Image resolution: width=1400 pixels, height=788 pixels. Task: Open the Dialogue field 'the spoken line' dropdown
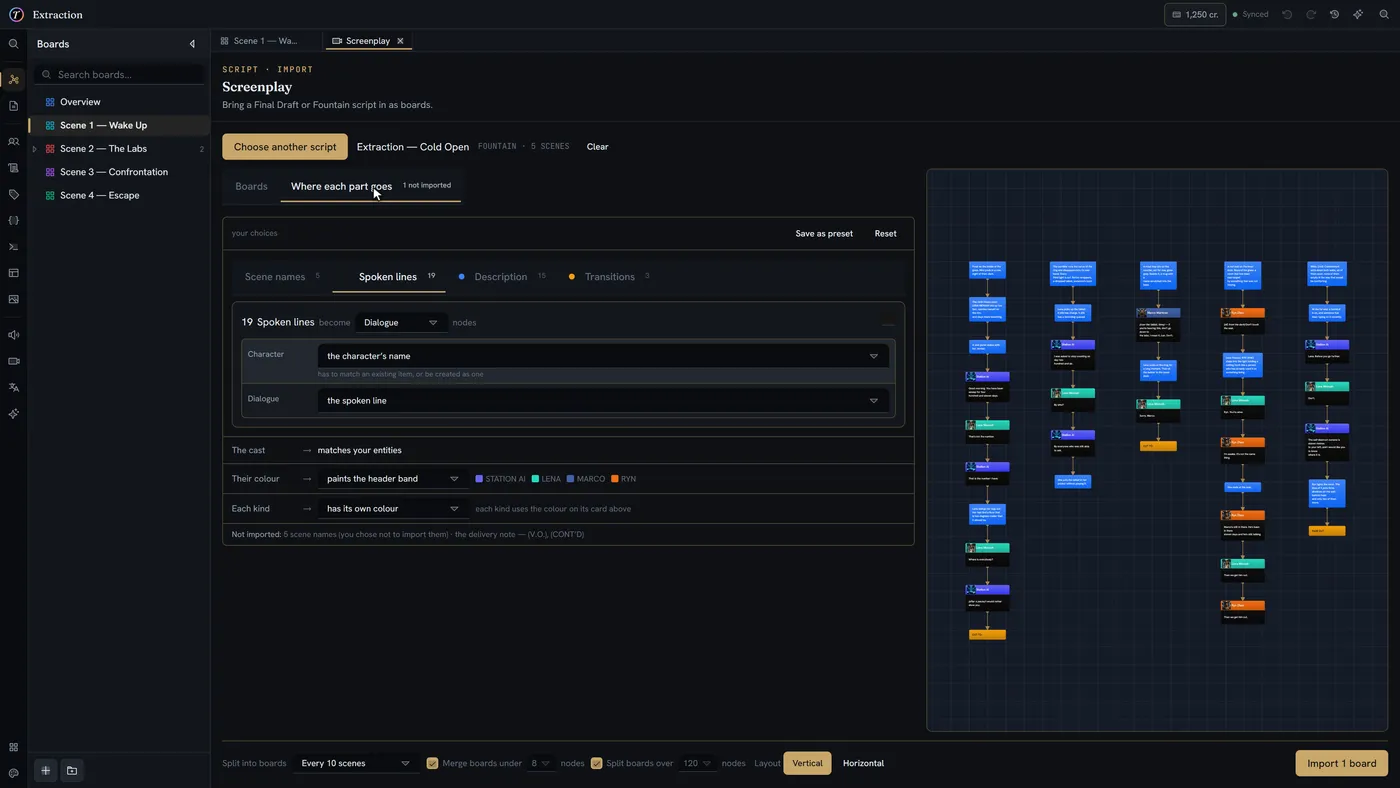pyautogui.click(x=603, y=401)
